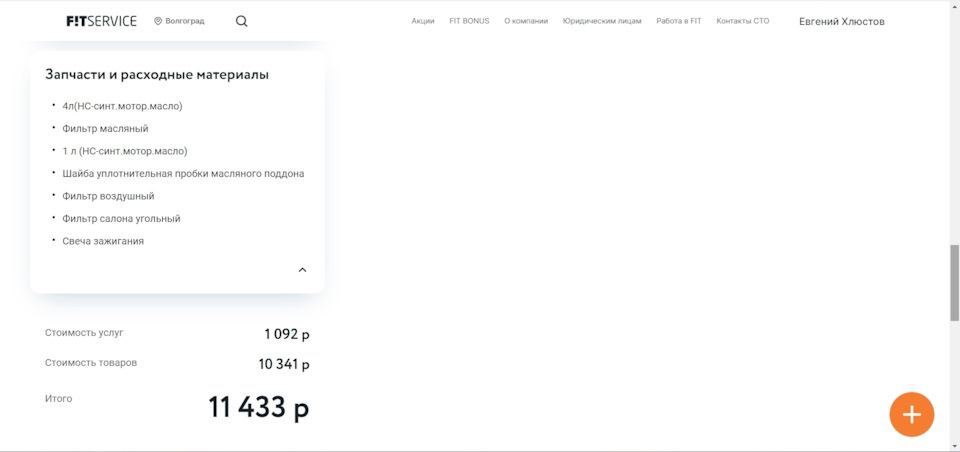Open Юридическим лицам section
Image resolution: width=960 pixels, height=452 pixels.
pyautogui.click(x=602, y=21)
